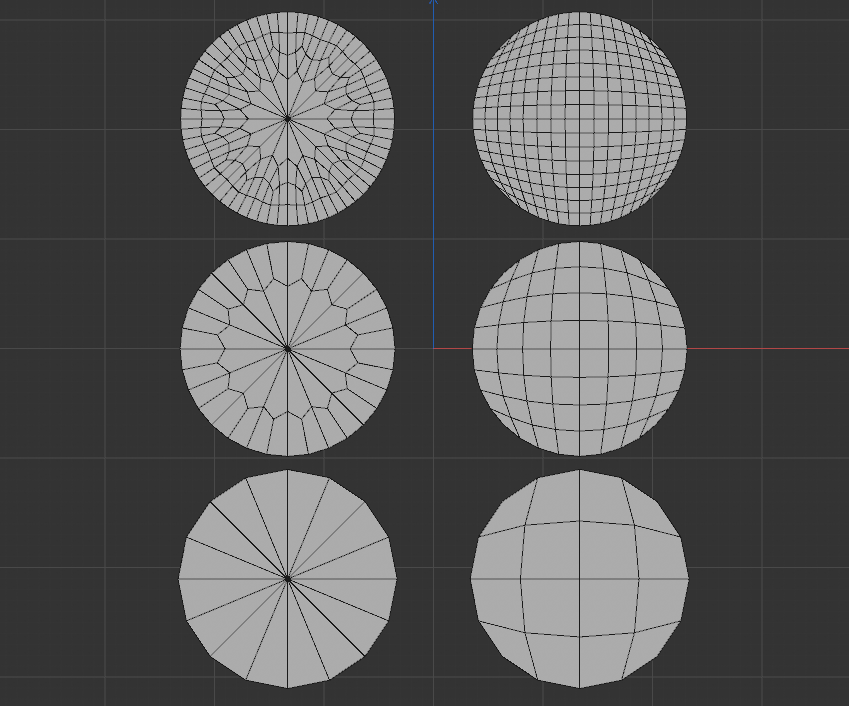Screen dimensions: 849x706
Task: Select the medium-density radial sphere in the left column
Action: click(x=288, y=349)
